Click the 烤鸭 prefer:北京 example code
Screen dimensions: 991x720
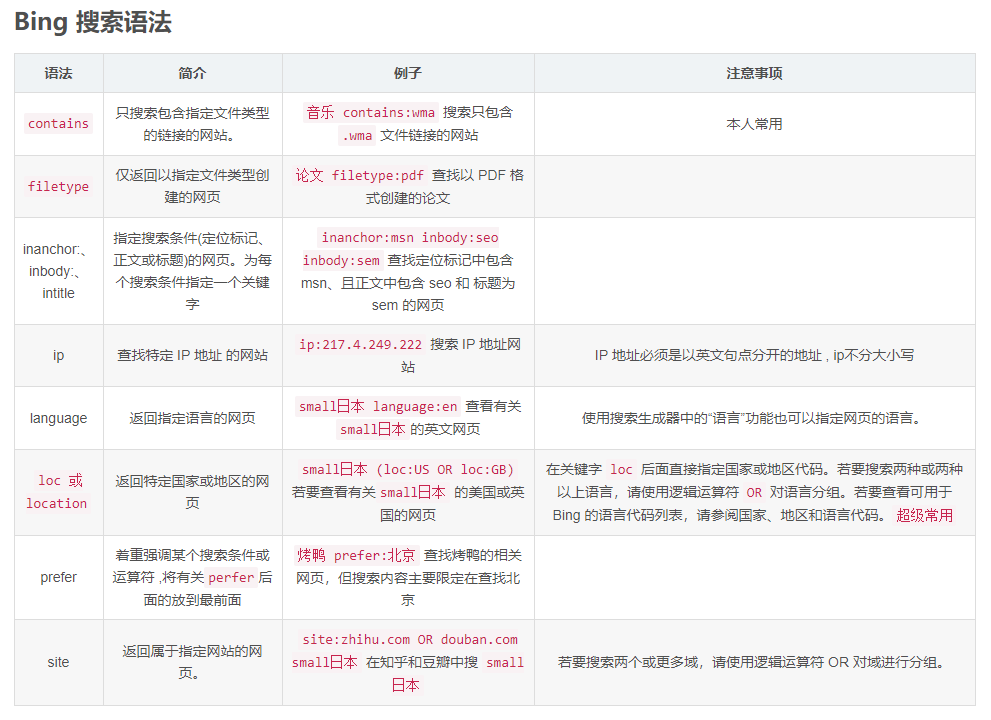coord(356,555)
